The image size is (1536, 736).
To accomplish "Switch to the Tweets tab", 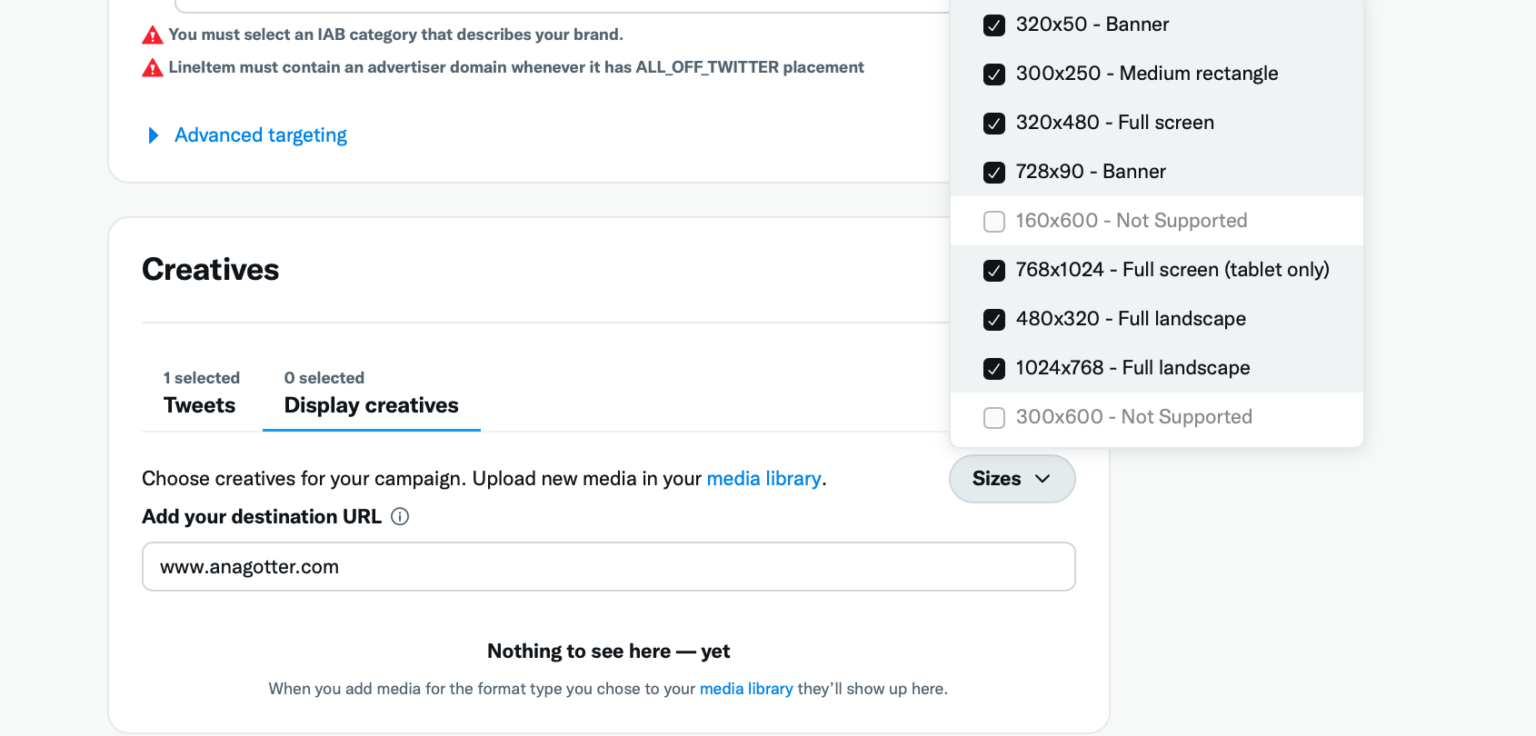I will pos(199,405).
